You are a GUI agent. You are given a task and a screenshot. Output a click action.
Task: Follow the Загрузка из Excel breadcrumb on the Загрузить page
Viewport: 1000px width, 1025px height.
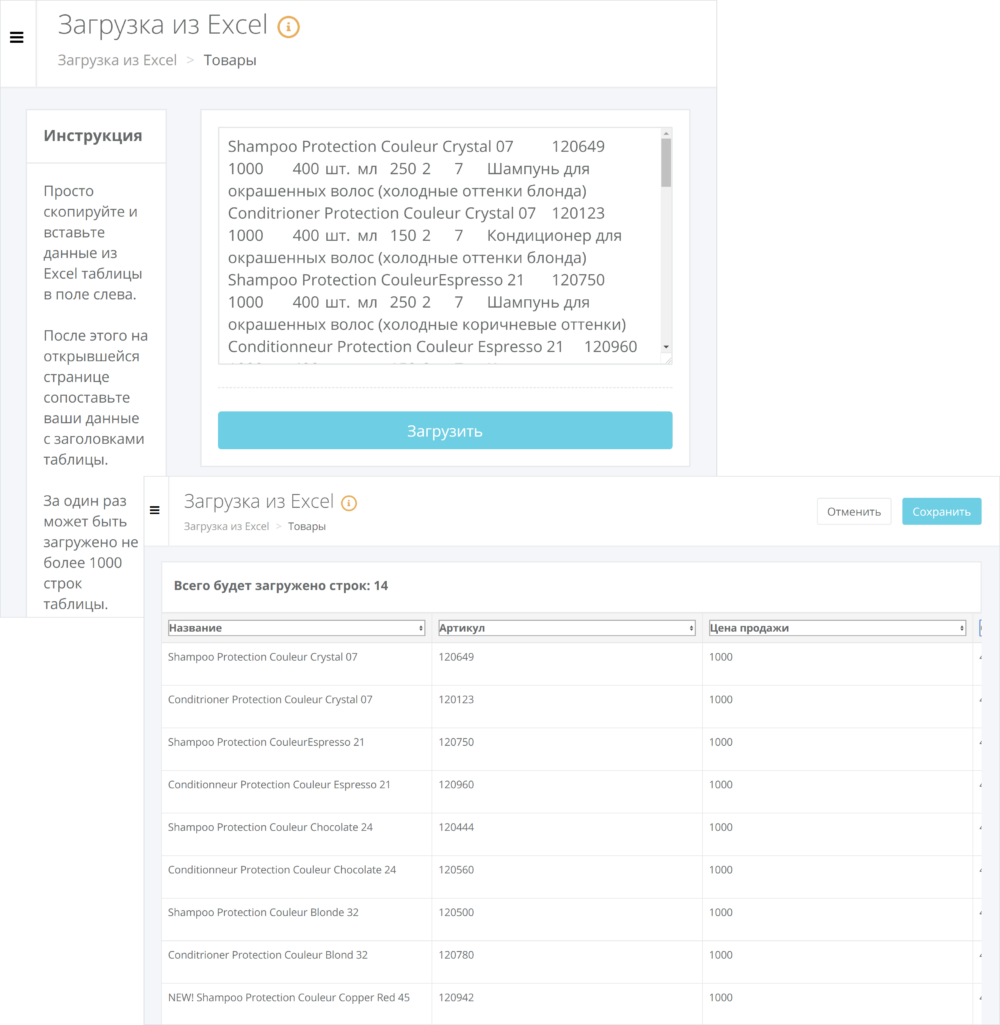[117, 60]
